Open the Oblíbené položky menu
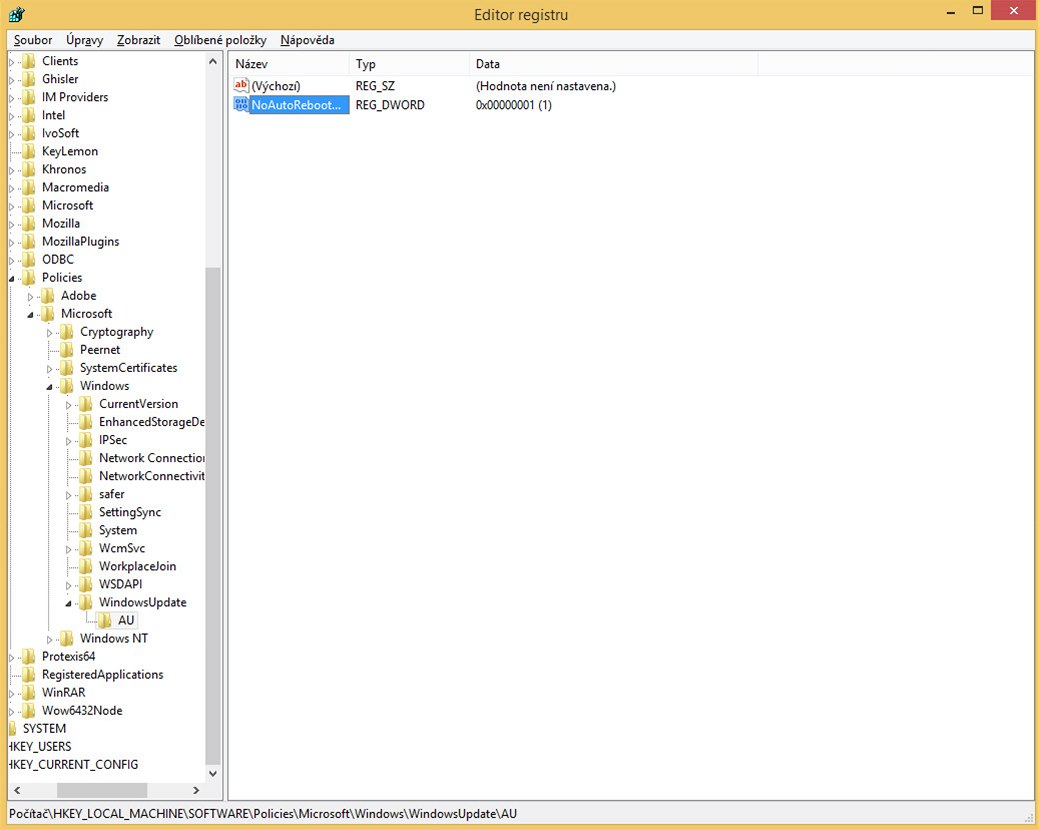This screenshot has height=830, width=1039. tap(220, 40)
